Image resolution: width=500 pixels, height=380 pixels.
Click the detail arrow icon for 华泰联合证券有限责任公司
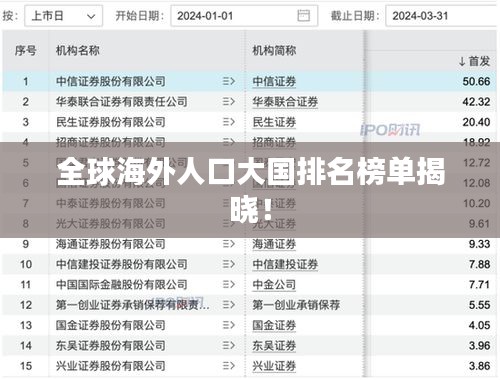pyautogui.click(x=229, y=102)
